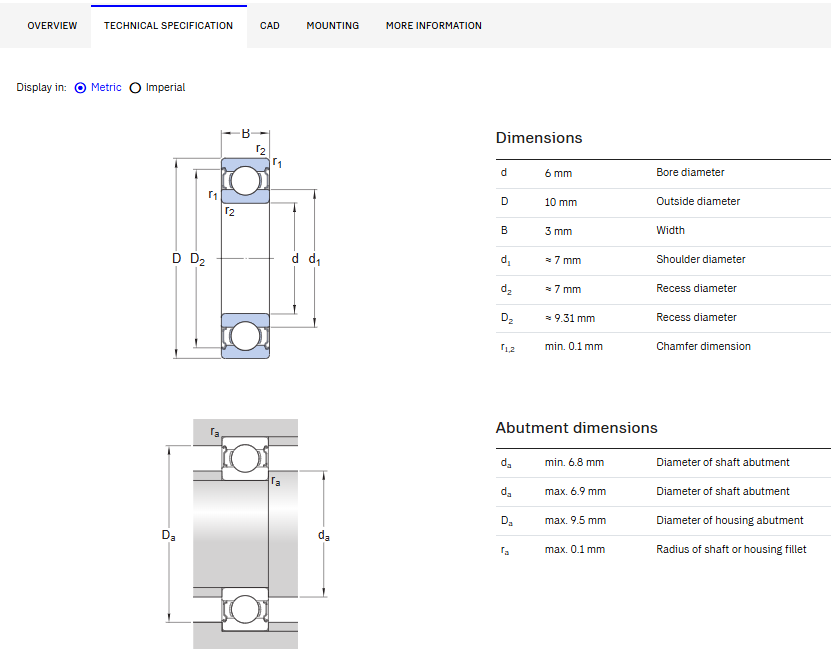The height and width of the screenshot is (655, 831).
Task: Go to the More Information tab
Action: pos(434,25)
